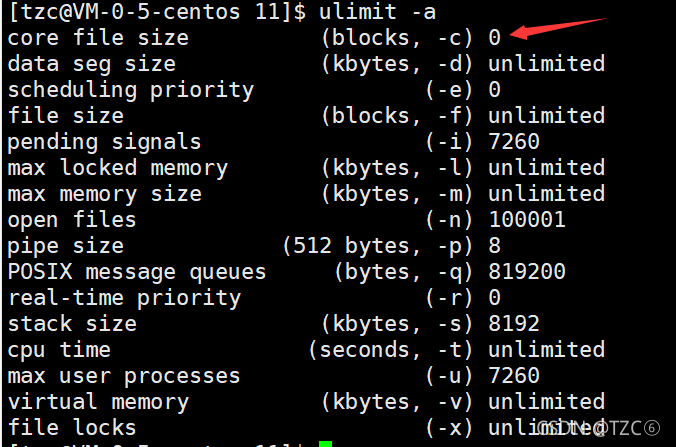This screenshot has height=447, width=676.
Task: Click the 'ulimit -a' command text
Action: [377, 12]
